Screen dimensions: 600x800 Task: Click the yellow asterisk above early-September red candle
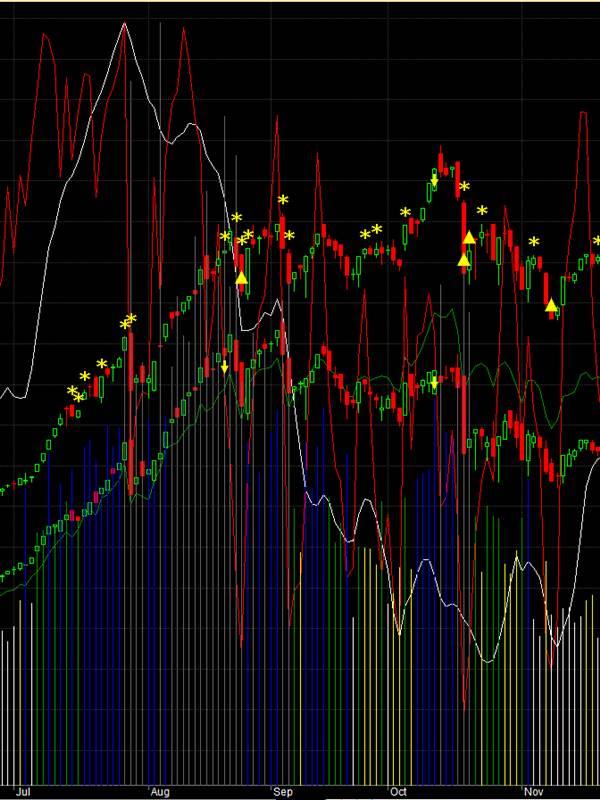pyautogui.click(x=283, y=200)
